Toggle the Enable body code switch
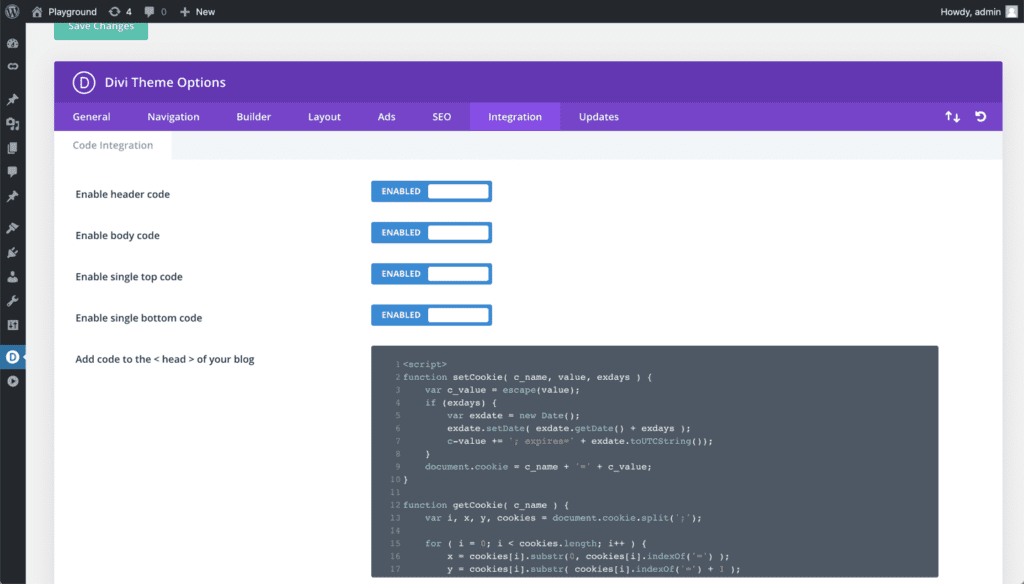The height and width of the screenshot is (584, 1024). coord(431,233)
